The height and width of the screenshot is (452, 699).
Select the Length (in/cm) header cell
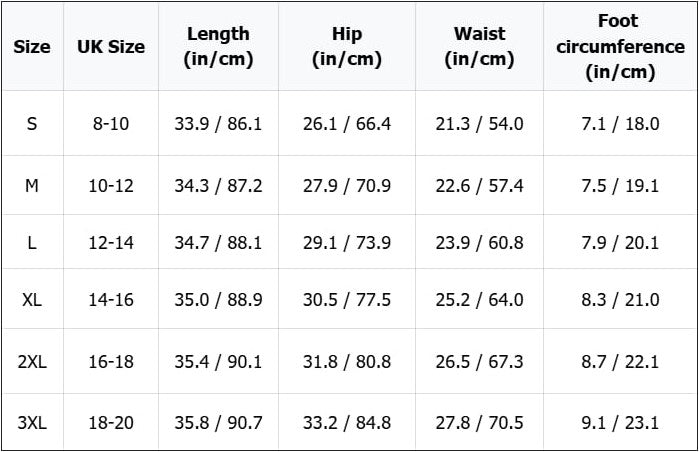pos(218,47)
